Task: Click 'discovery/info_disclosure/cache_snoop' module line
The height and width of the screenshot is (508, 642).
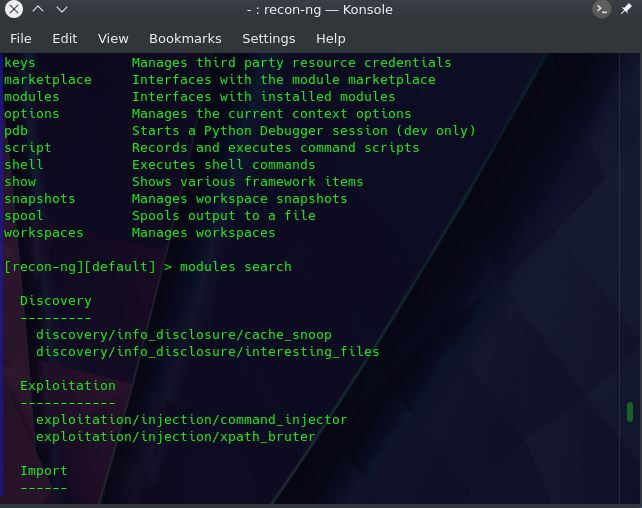Action: (x=183, y=335)
